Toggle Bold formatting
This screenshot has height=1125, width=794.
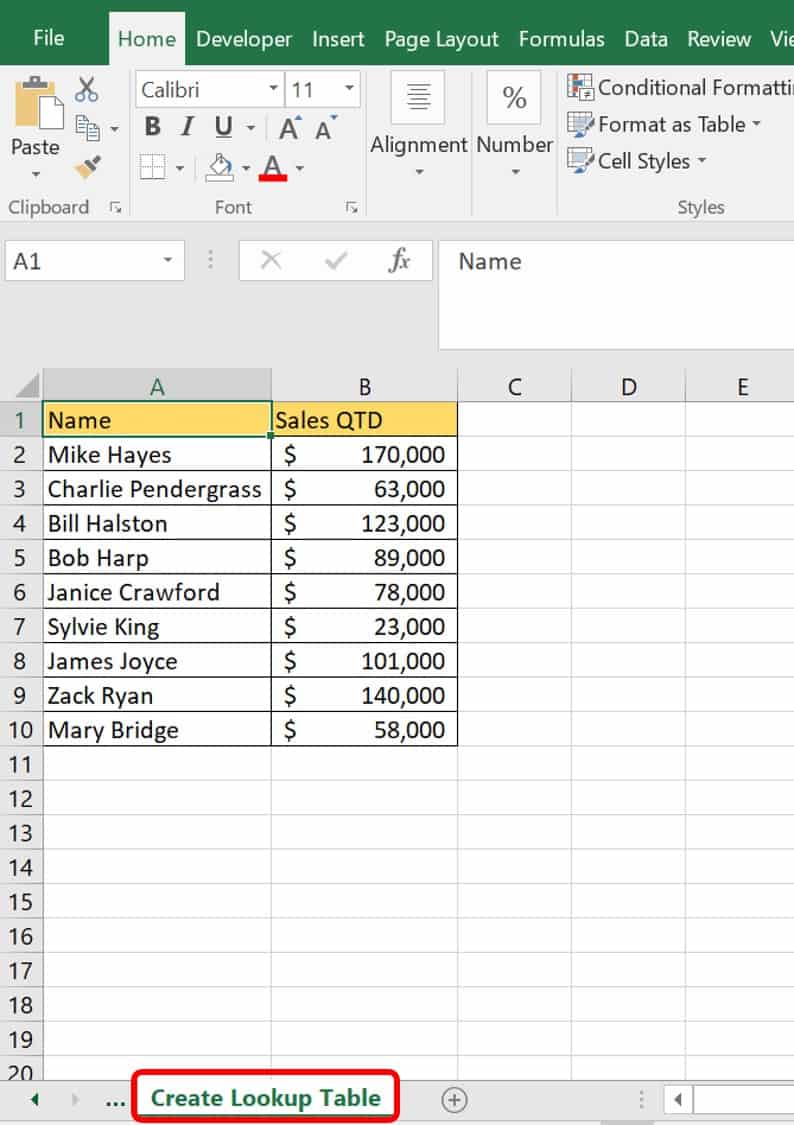[x=152, y=127]
